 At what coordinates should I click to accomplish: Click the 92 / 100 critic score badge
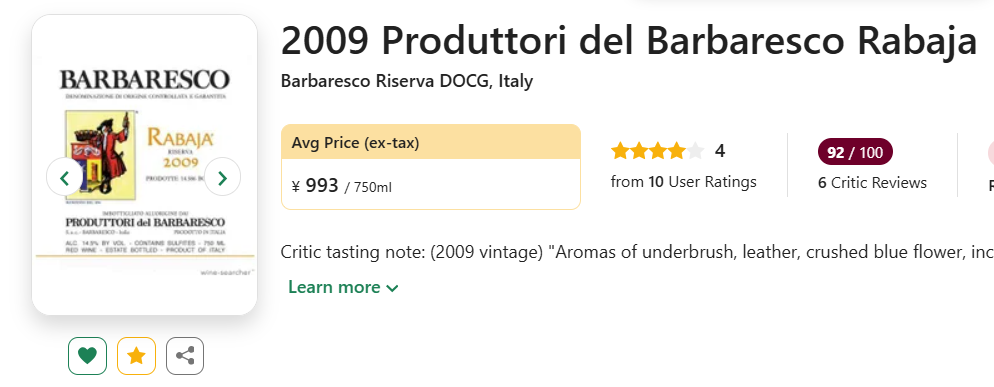click(855, 152)
